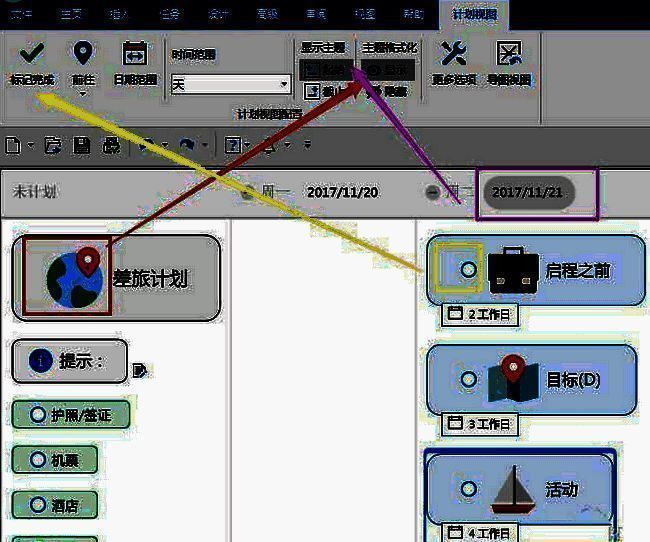Expand the dropdown arrow beside Undo icon
650x542 pixels.
(x=165, y=145)
